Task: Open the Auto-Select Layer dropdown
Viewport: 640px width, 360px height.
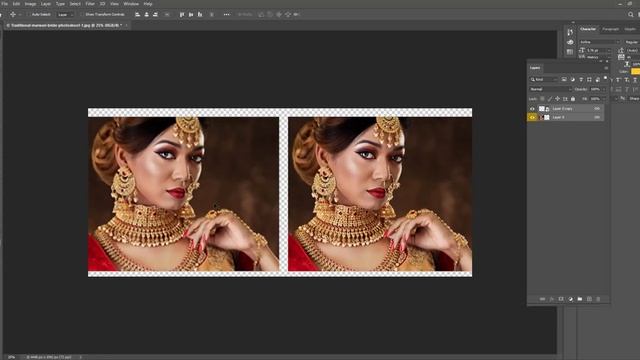Action: 65,14
